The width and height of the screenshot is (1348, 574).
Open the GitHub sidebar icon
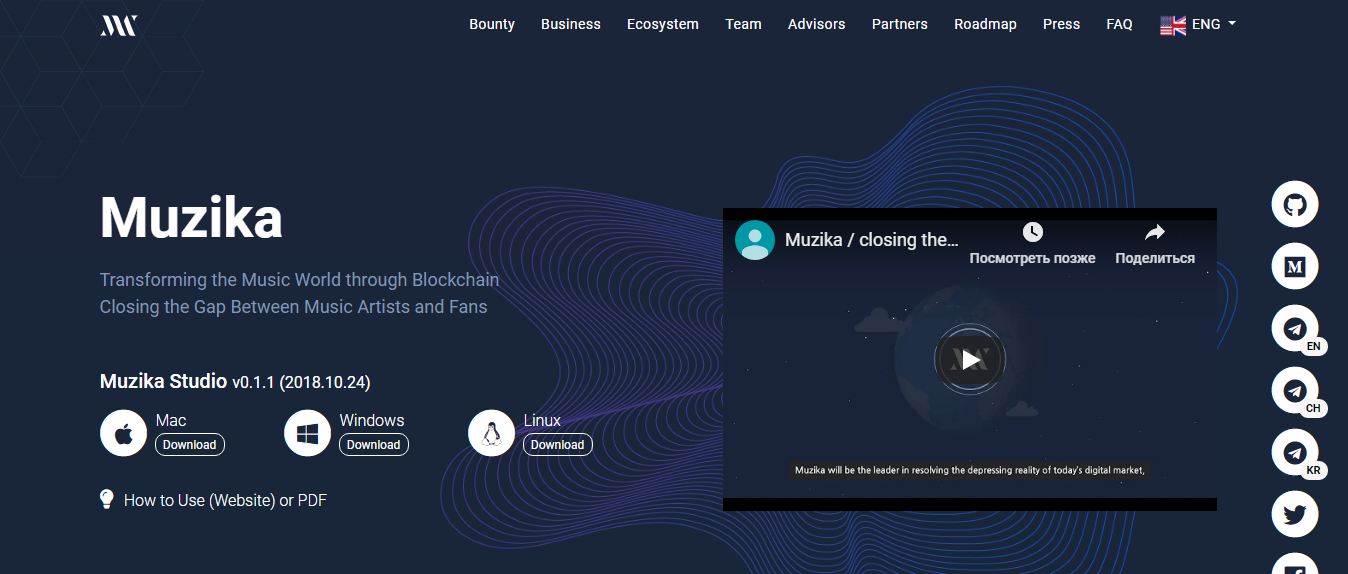pyautogui.click(x=1295, y=205)
